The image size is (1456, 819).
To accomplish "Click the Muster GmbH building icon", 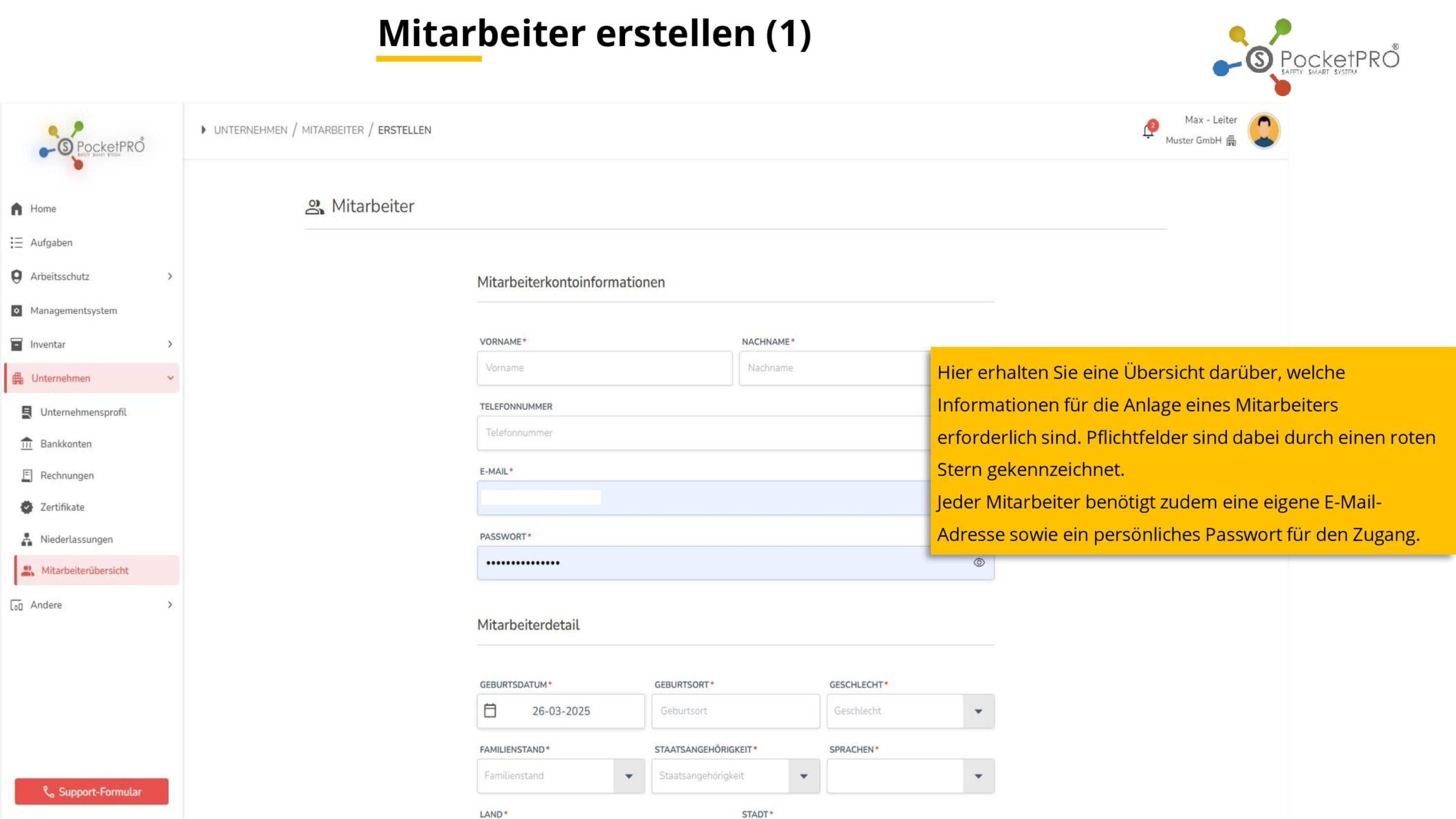I will coord(1231,140).
